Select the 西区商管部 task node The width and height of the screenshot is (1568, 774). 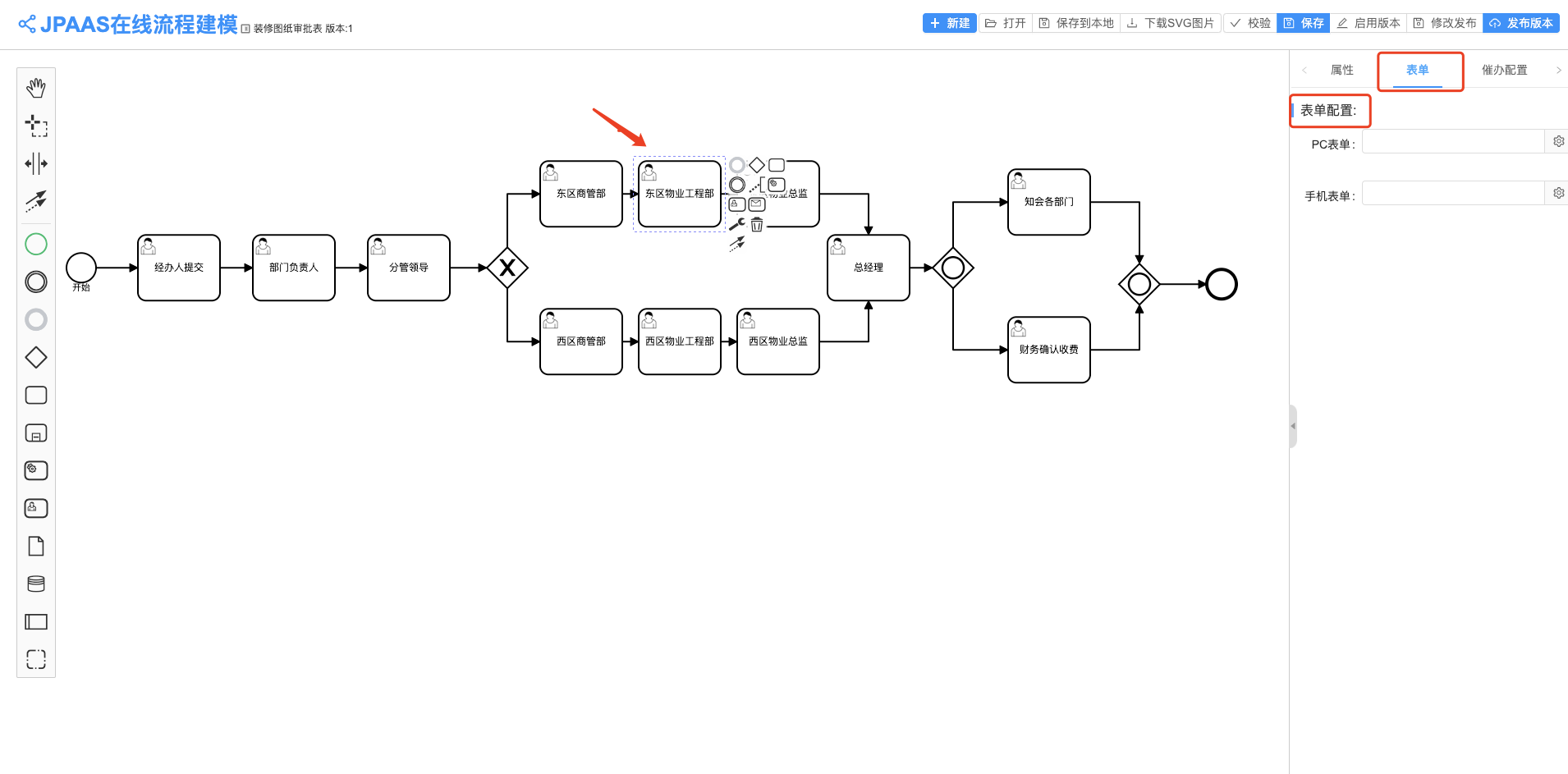[581, 341]
